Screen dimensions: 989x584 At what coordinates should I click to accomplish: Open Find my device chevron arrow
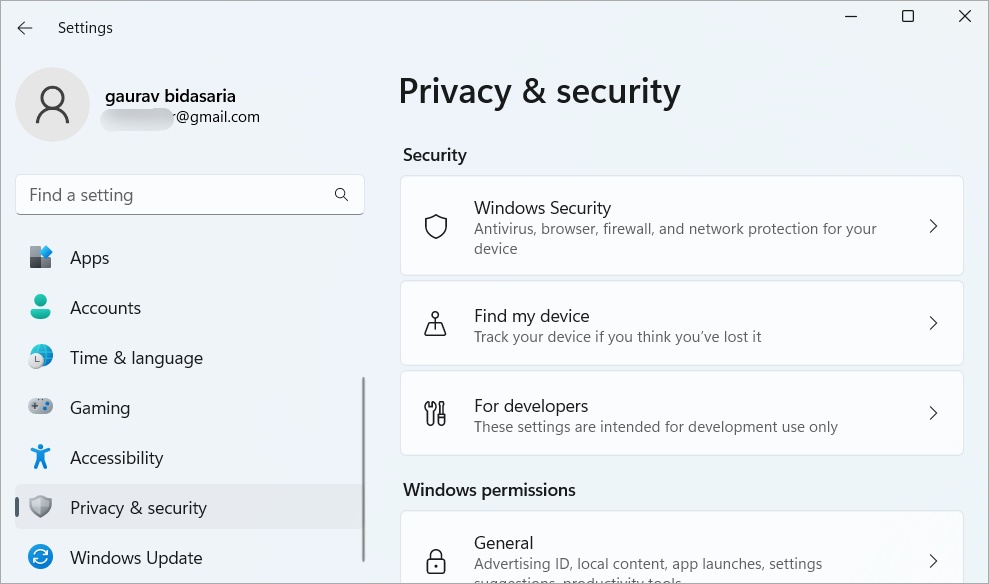point(933,324)
